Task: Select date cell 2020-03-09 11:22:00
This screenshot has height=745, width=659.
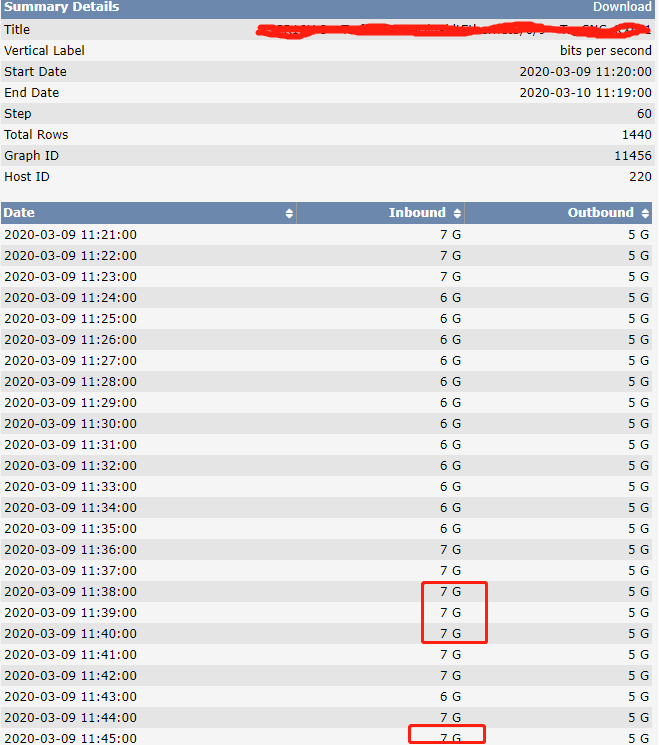Action: [x=70, y=256]
